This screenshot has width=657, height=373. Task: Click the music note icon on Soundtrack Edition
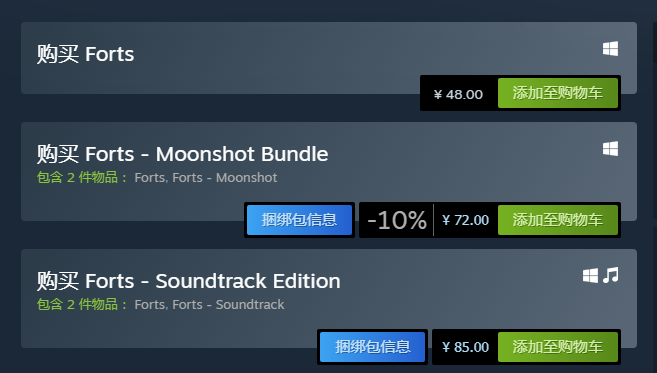pos(611,275)
